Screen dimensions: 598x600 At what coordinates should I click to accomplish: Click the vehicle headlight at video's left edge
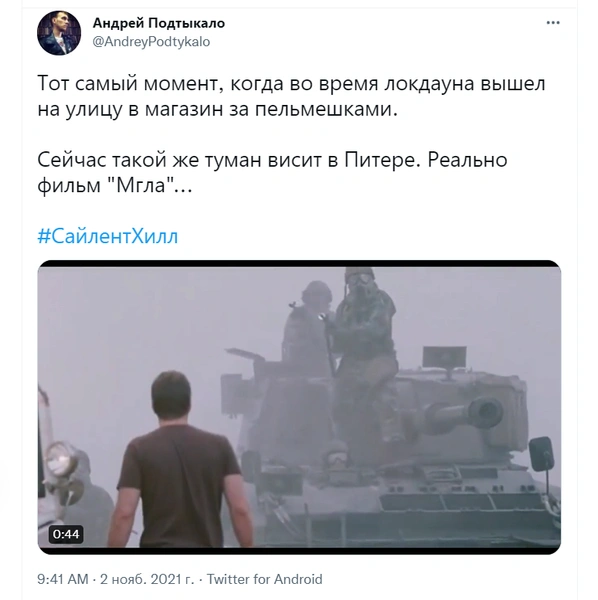click(x=61, y=460)
